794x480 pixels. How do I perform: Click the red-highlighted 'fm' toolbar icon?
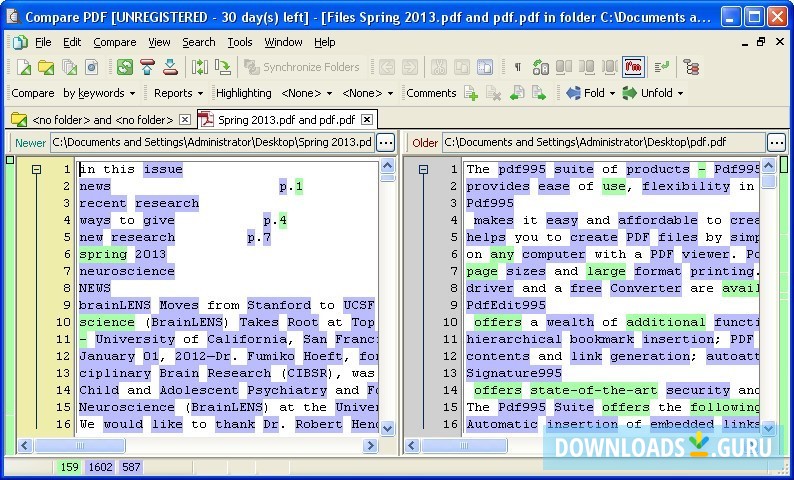[633, 67]
